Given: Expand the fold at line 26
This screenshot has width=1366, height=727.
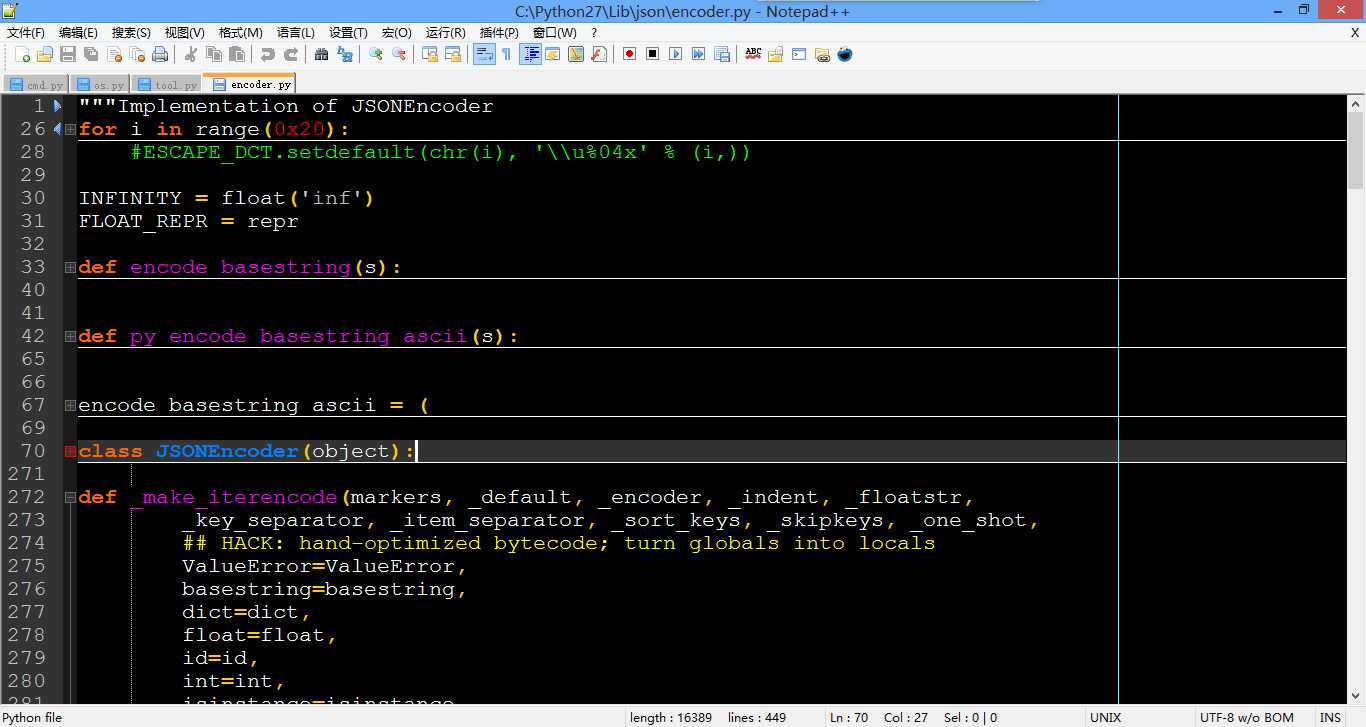Looking at the screenshot, I should [x=70, y=129].
